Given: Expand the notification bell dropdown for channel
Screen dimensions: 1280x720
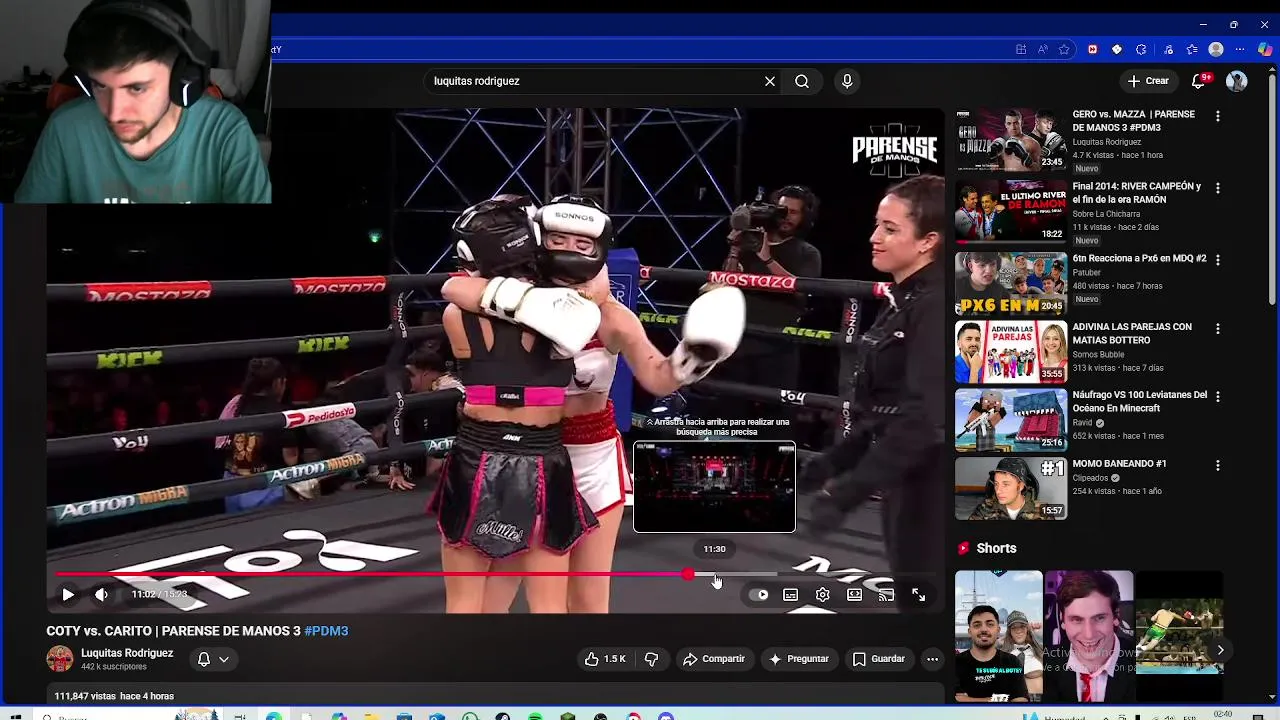Looking at the screenshot, I should (213, 659).
